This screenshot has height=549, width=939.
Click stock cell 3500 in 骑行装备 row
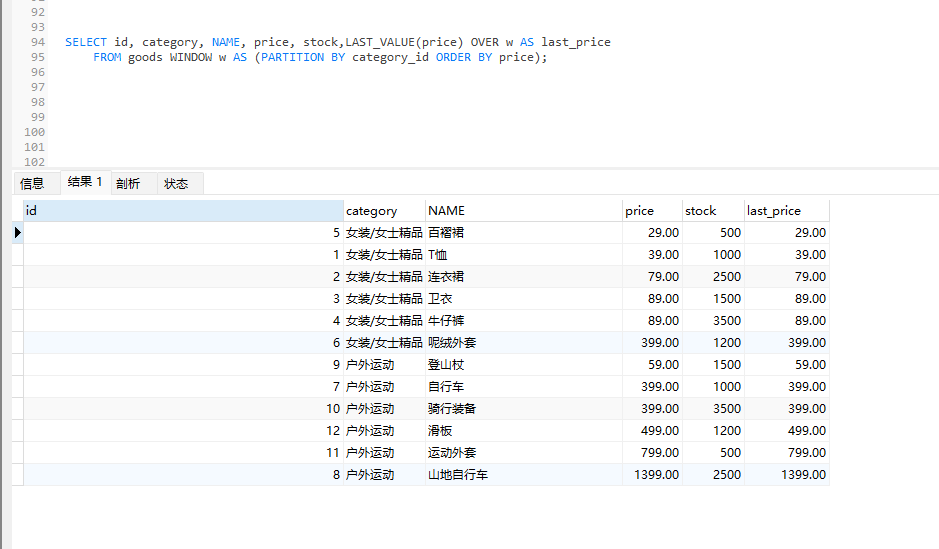(713, 408)
